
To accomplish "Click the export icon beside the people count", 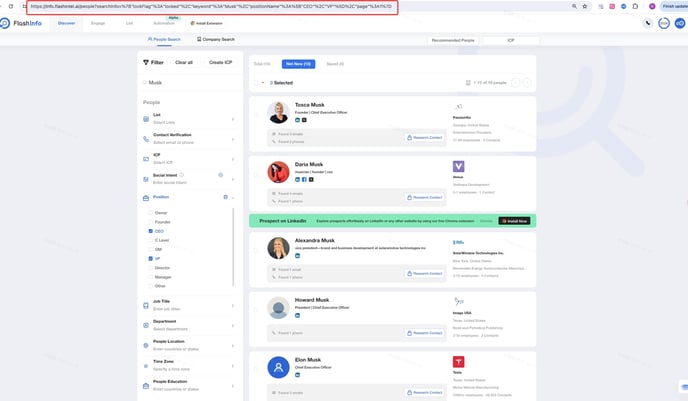I will [x=468, y=82].
